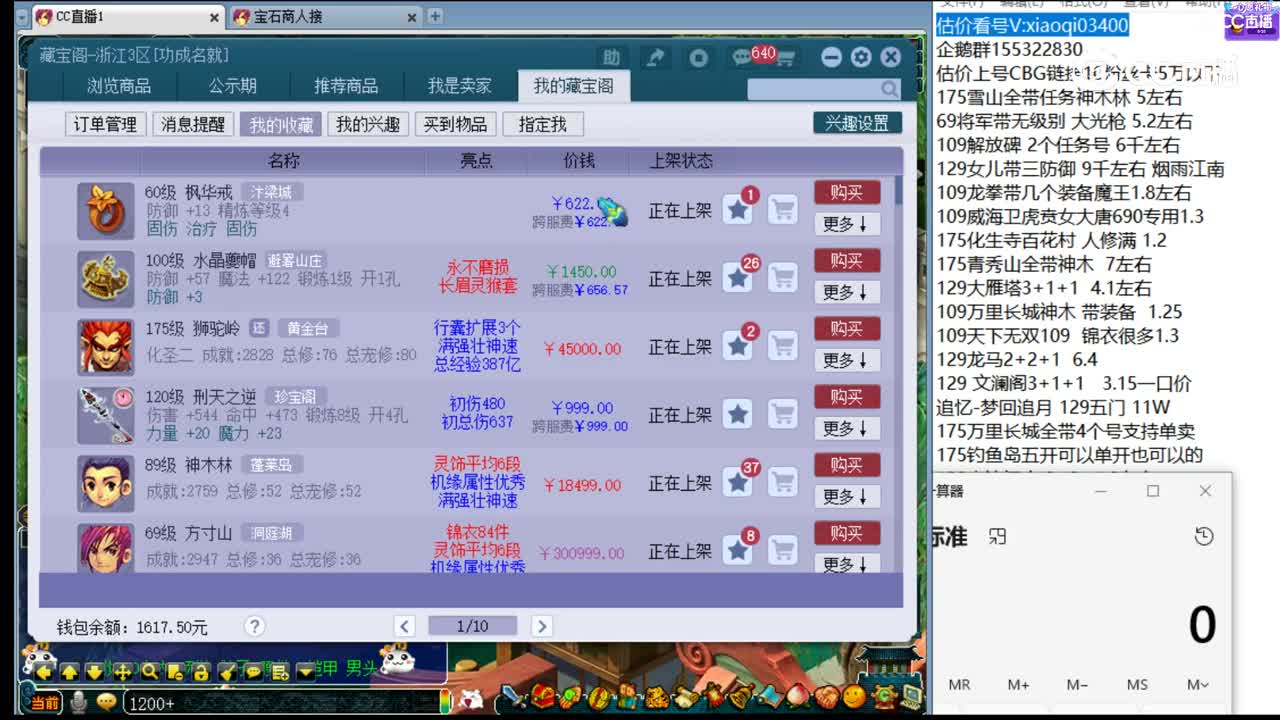Open the shopping cart icon in the title bar

point(785,57)
